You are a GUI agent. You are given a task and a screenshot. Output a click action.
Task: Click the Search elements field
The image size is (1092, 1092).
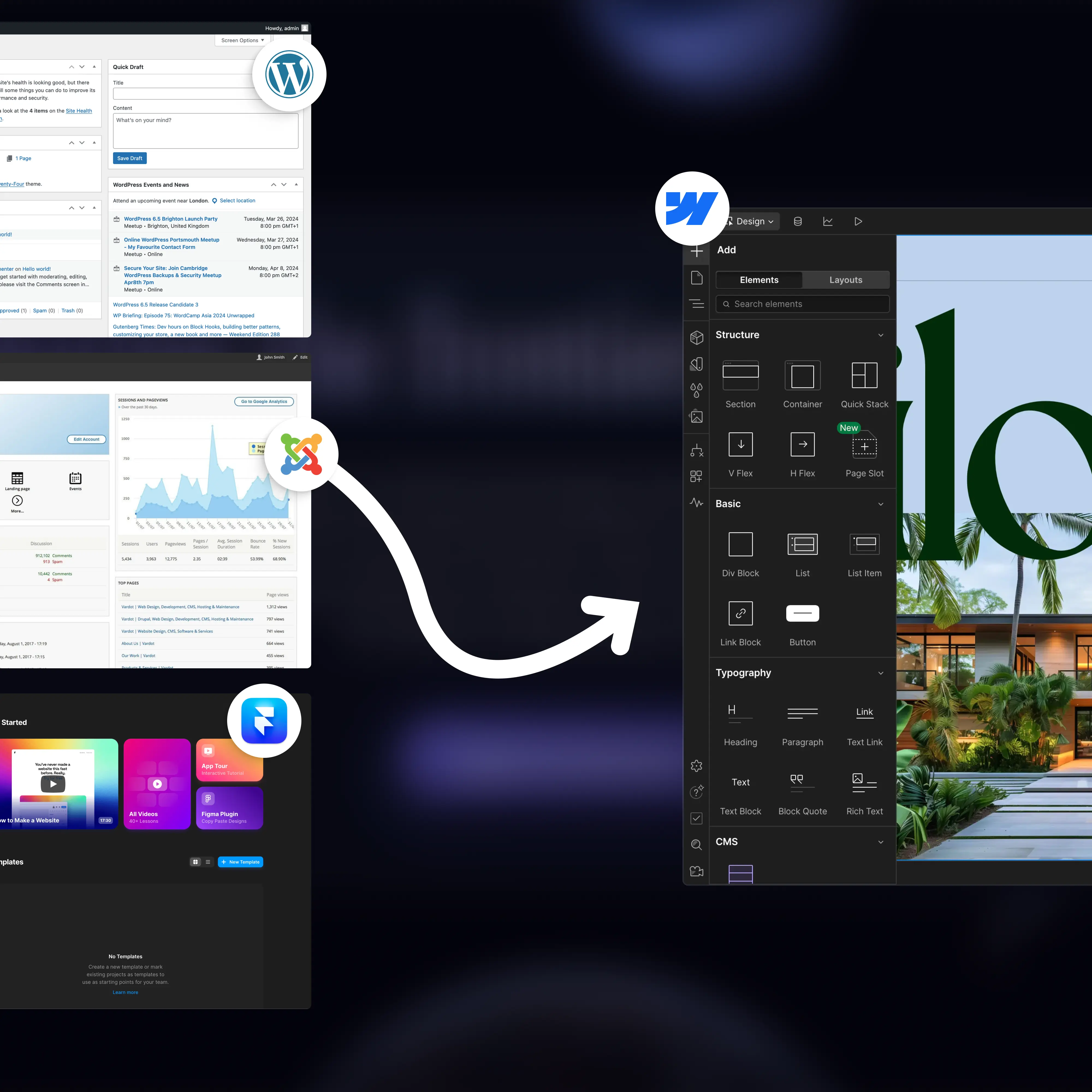coord(802,304)
